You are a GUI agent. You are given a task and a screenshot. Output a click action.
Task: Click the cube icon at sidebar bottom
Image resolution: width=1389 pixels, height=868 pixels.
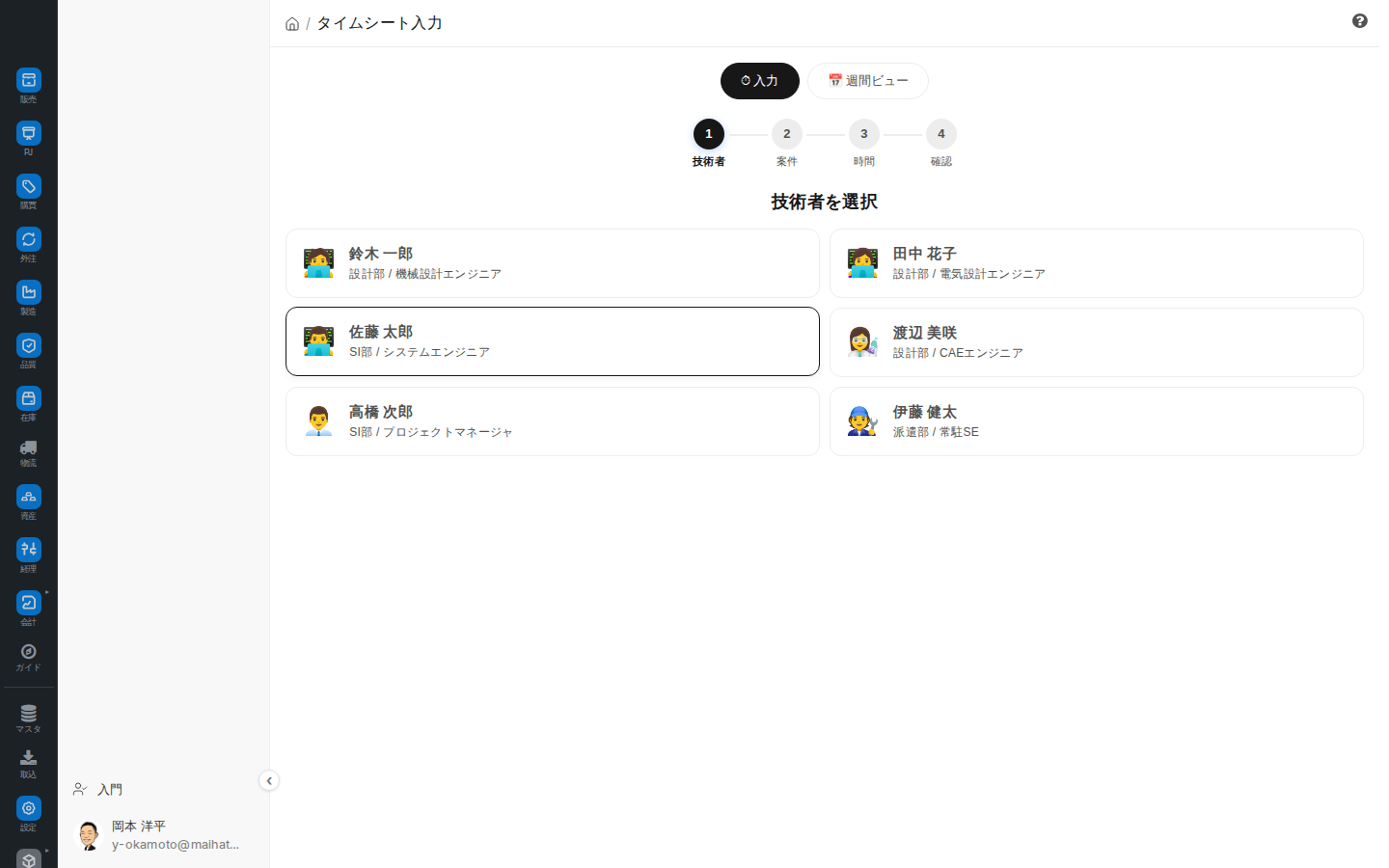coord(29,859)
